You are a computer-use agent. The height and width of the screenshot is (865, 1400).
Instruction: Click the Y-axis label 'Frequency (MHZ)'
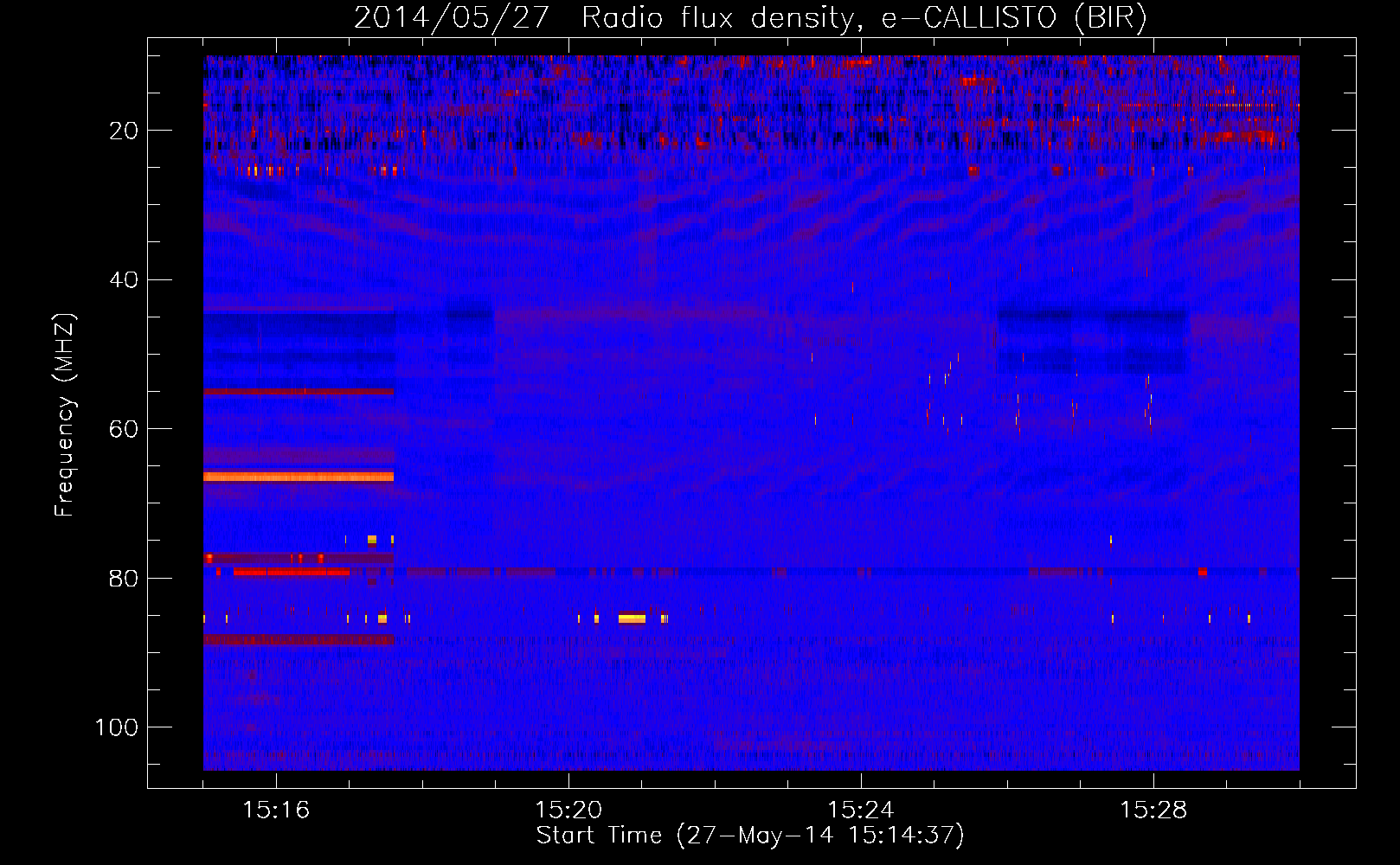(x=65, y=415)
